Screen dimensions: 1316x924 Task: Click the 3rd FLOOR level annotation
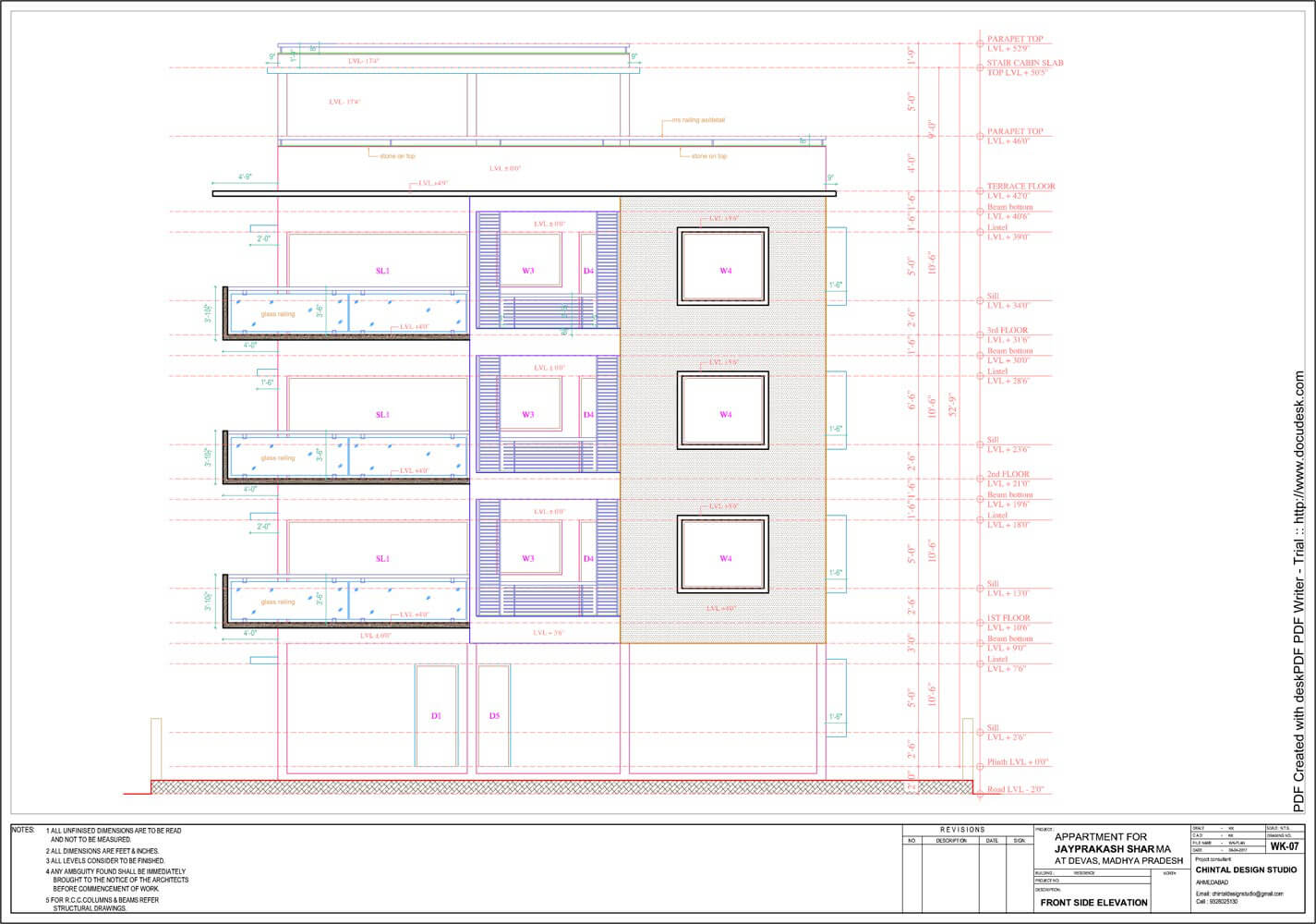click(1007, 331)
